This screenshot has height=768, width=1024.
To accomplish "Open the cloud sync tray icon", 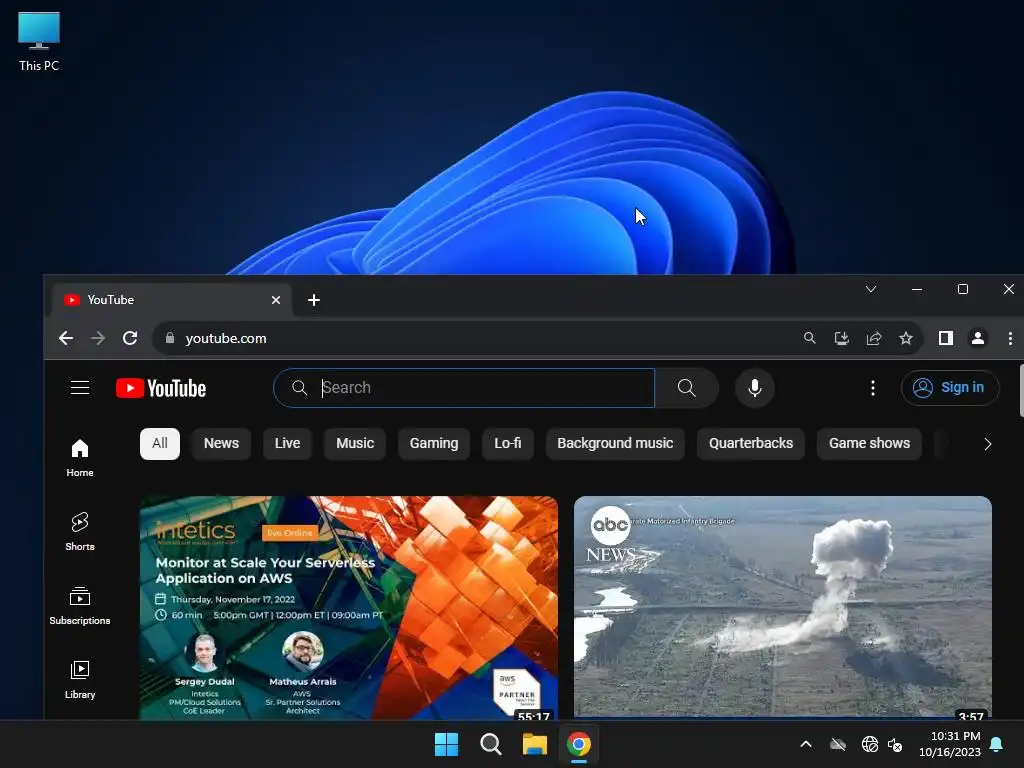I will [838, 744].
